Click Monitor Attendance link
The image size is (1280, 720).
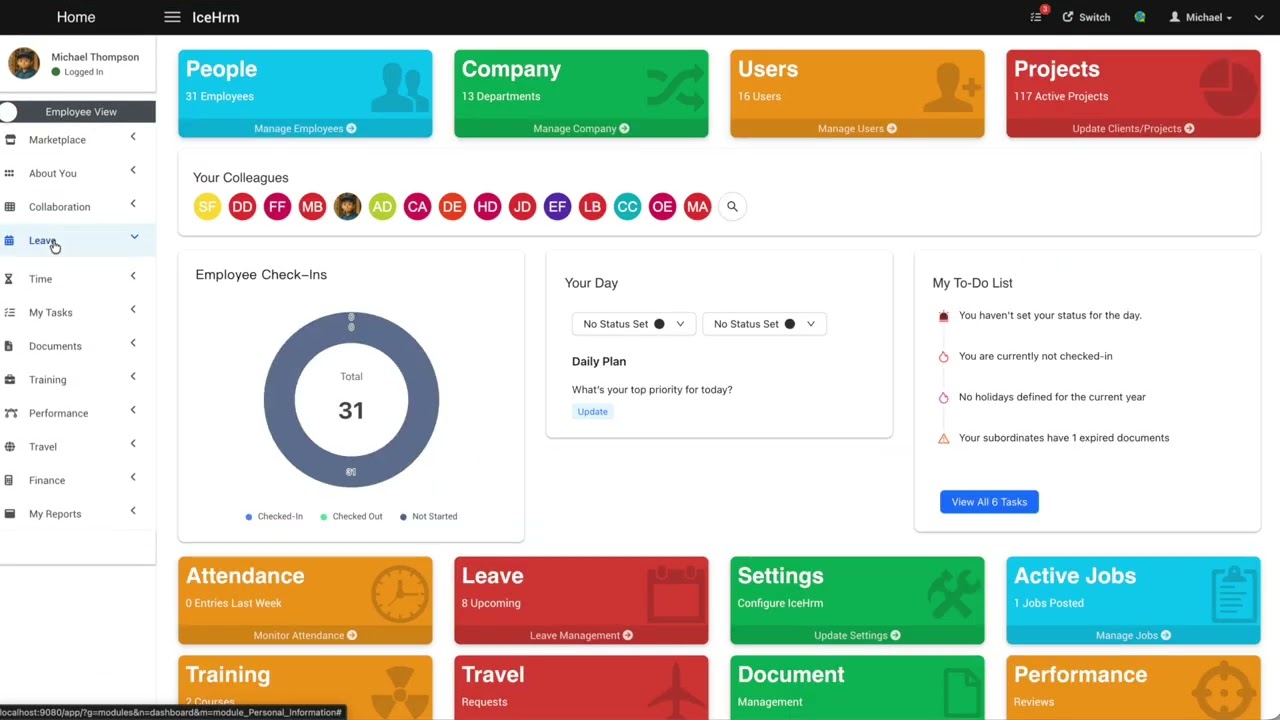click(x=305, y=635)
